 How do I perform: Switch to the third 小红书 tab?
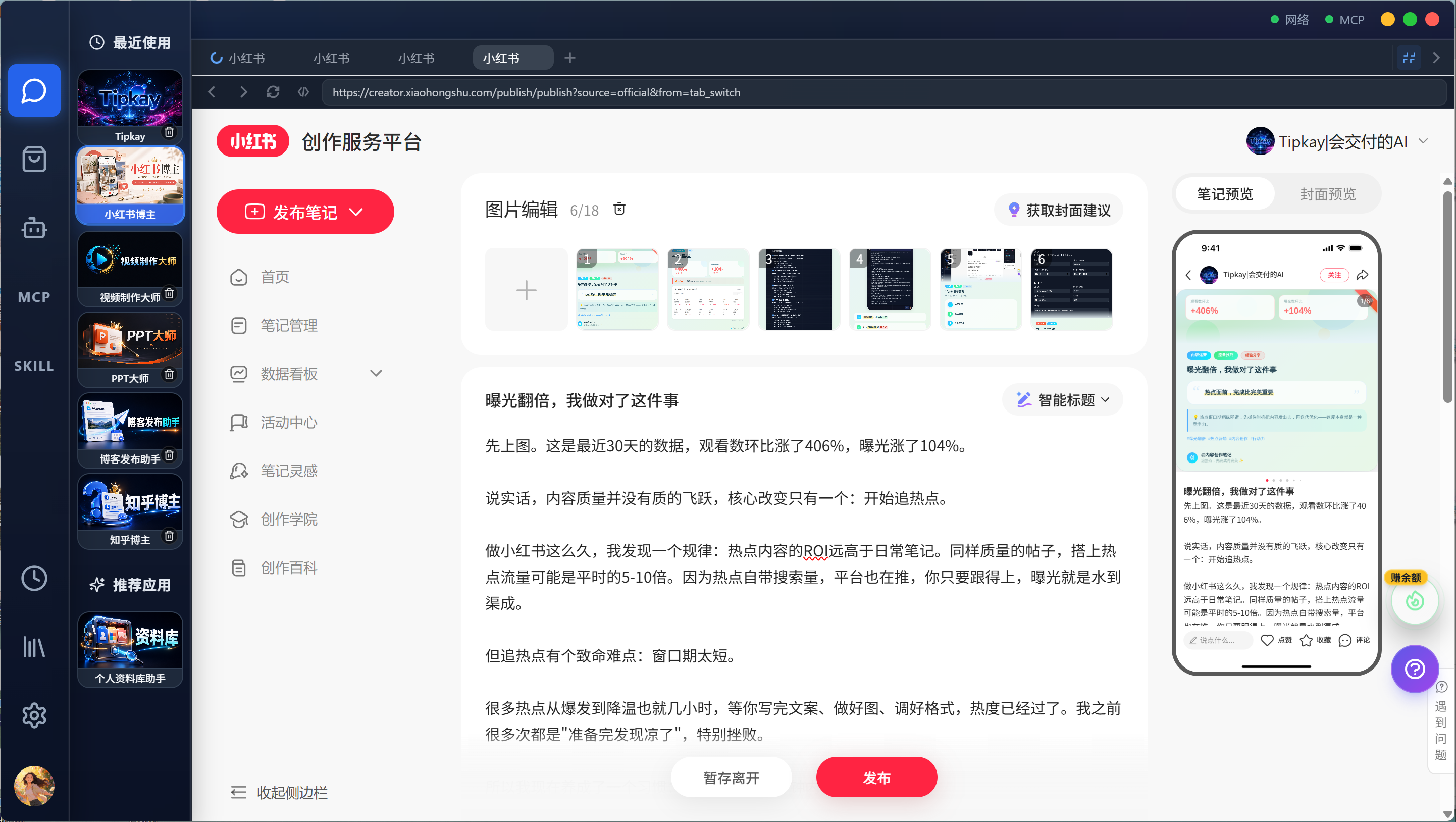tap(417, 58)
